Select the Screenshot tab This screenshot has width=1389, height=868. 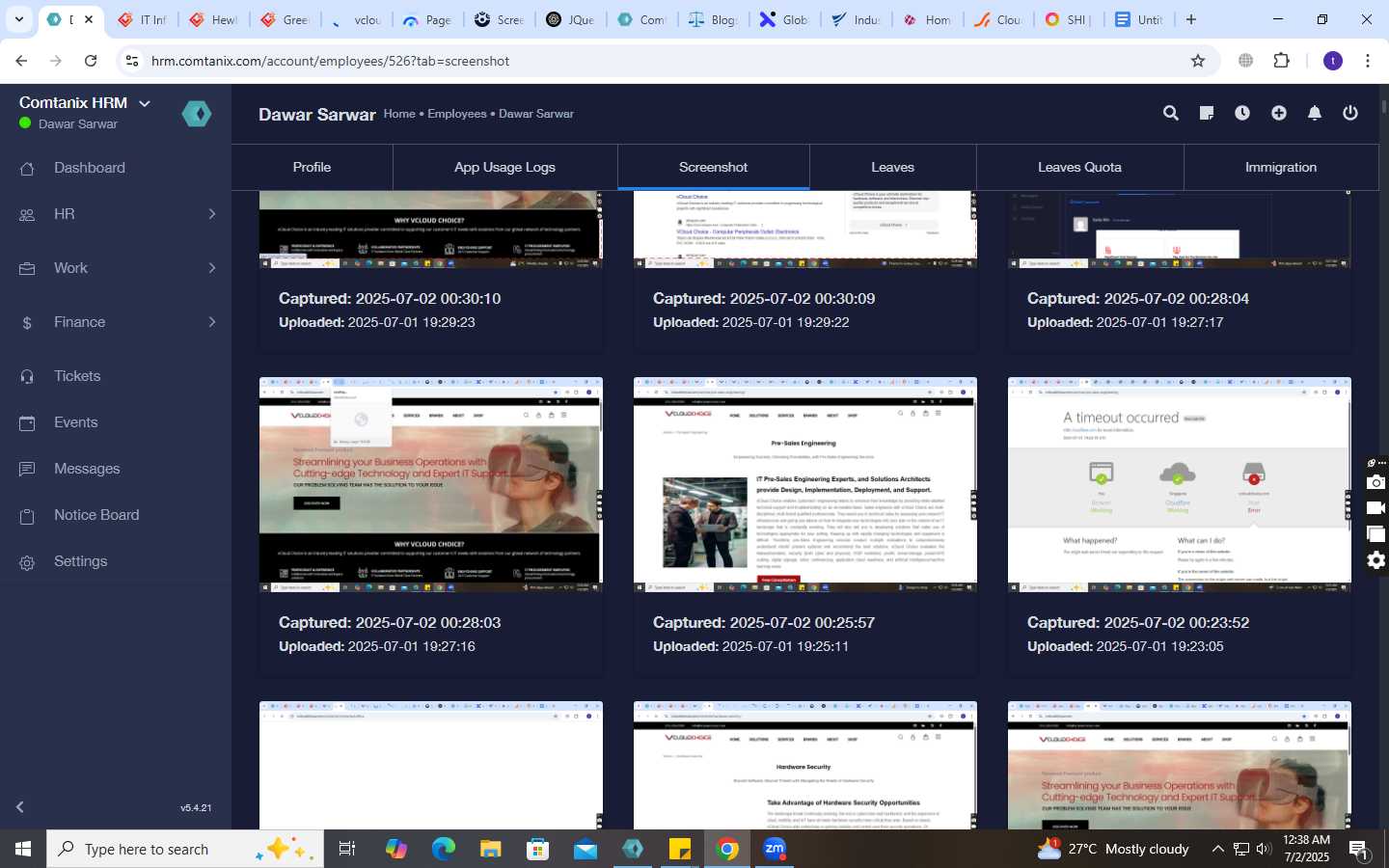(713, 167)
